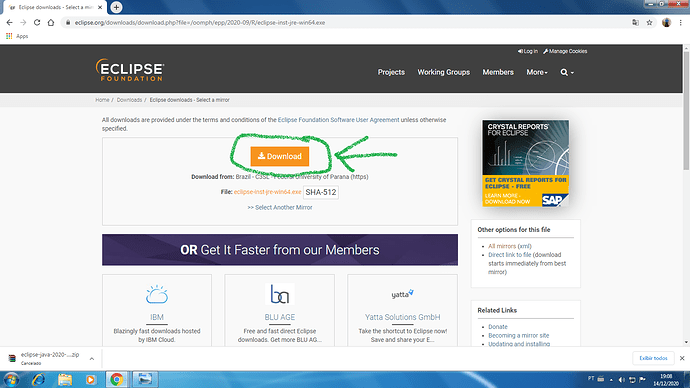Image resolution: width=690 pixels, height=388 pixels.
Task: Expand the search dropdown in site header
Action: (x=567, y=72)
